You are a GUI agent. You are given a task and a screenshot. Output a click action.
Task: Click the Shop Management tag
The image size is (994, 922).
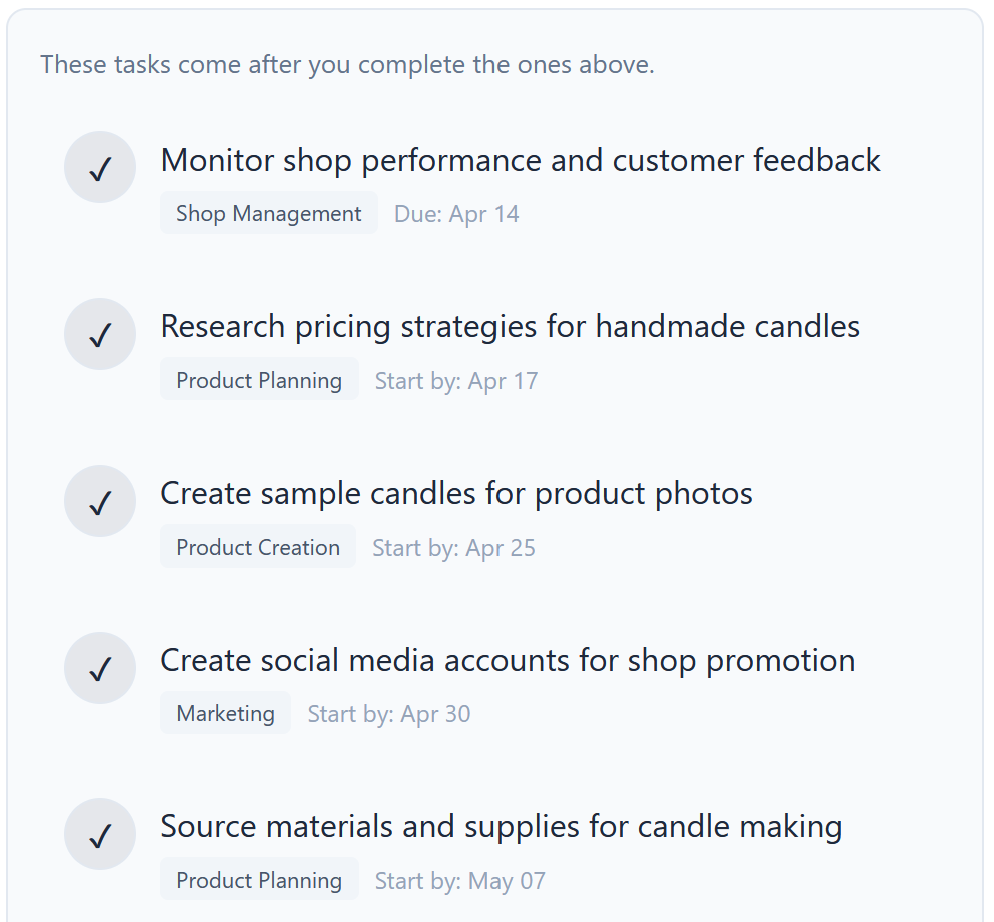coord(268,213)
